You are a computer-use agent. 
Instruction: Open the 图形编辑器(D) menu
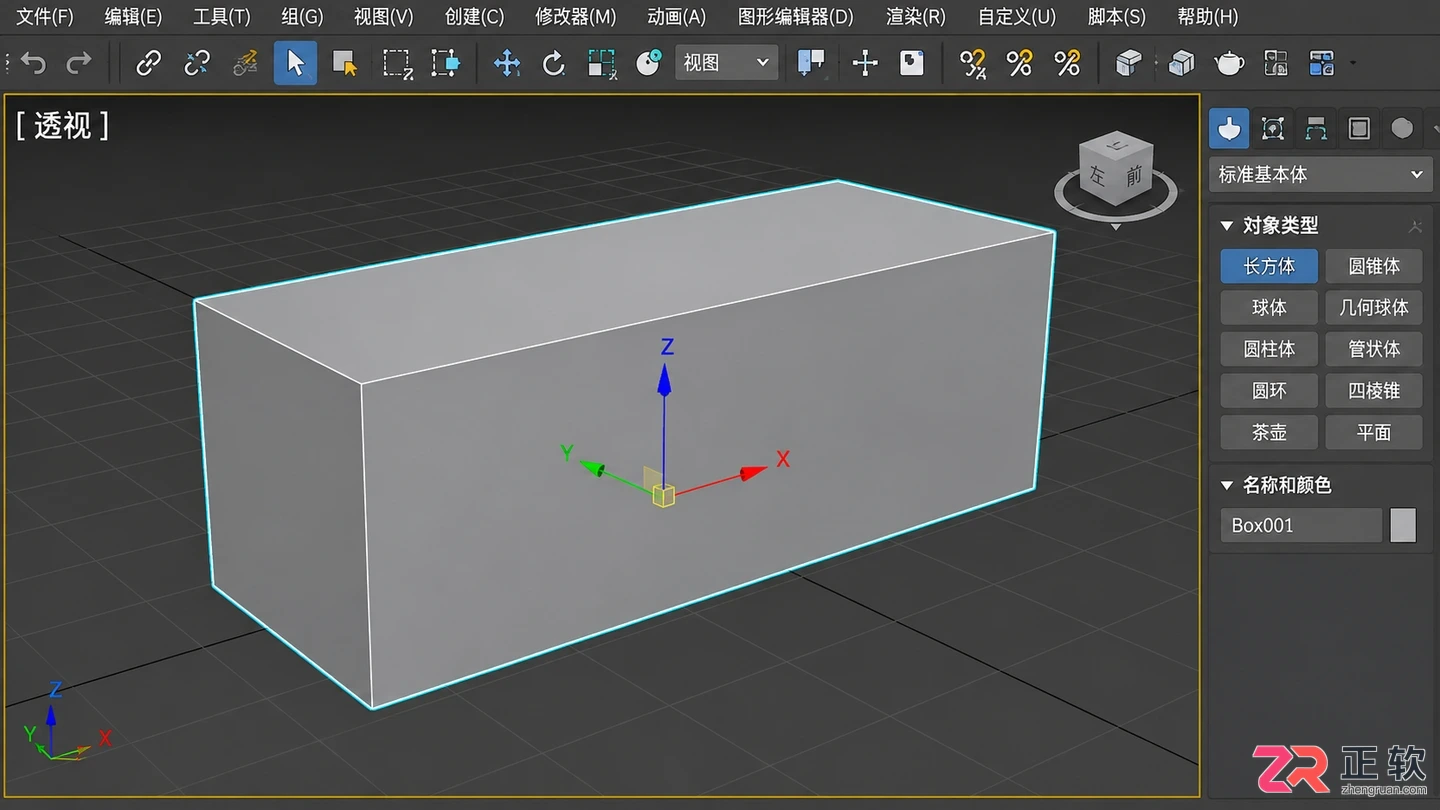pyautogui.click(x=796, y=16)
